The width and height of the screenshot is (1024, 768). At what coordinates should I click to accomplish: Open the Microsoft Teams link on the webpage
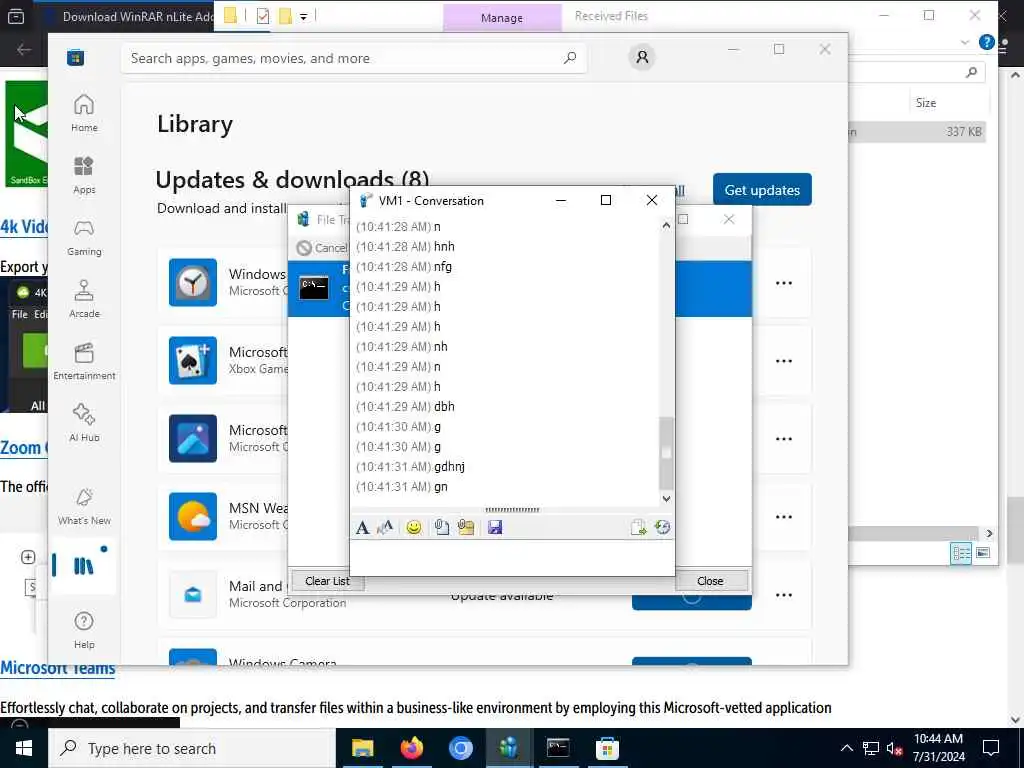tap(57, 668)
